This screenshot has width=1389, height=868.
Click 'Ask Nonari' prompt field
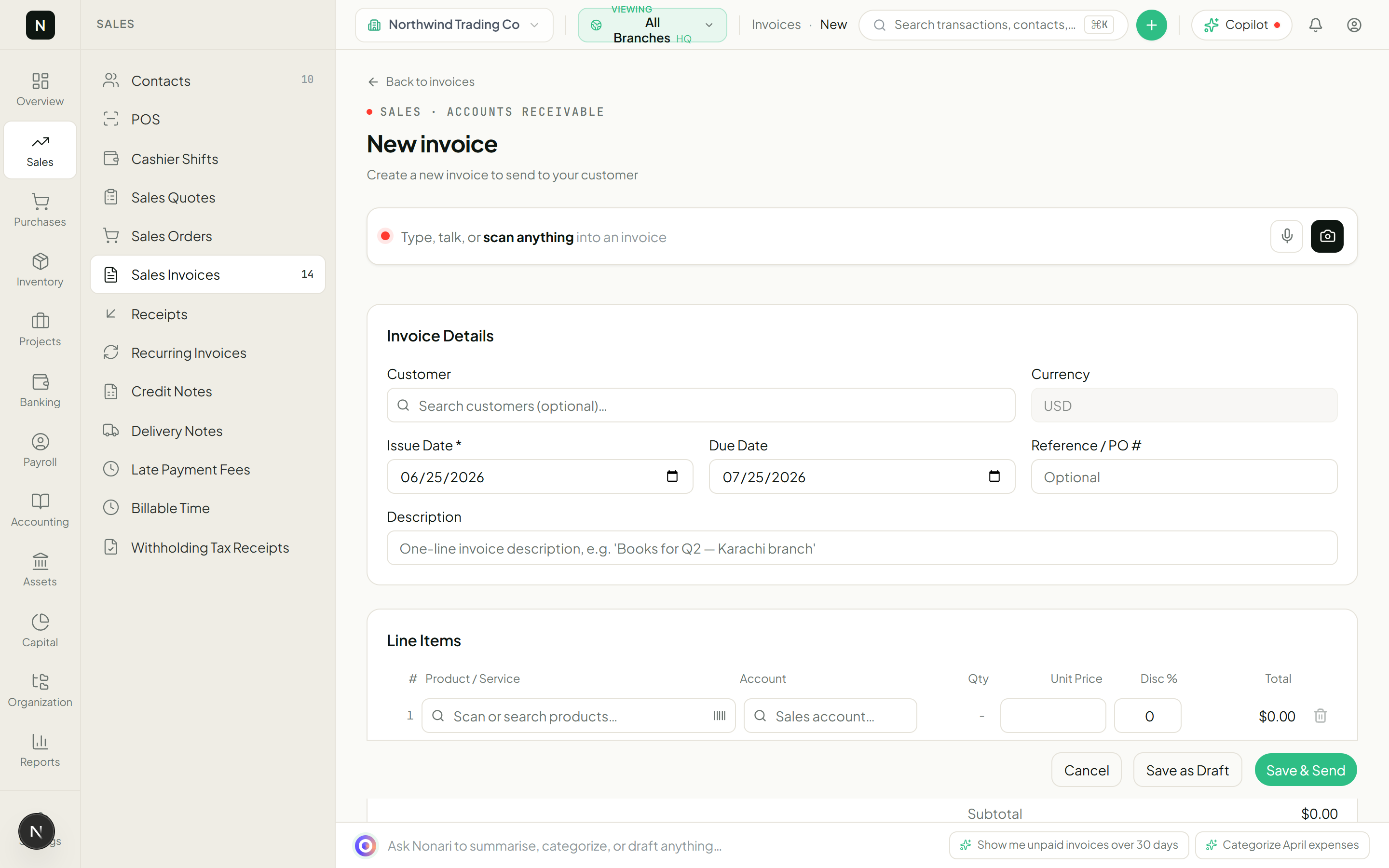660,845
